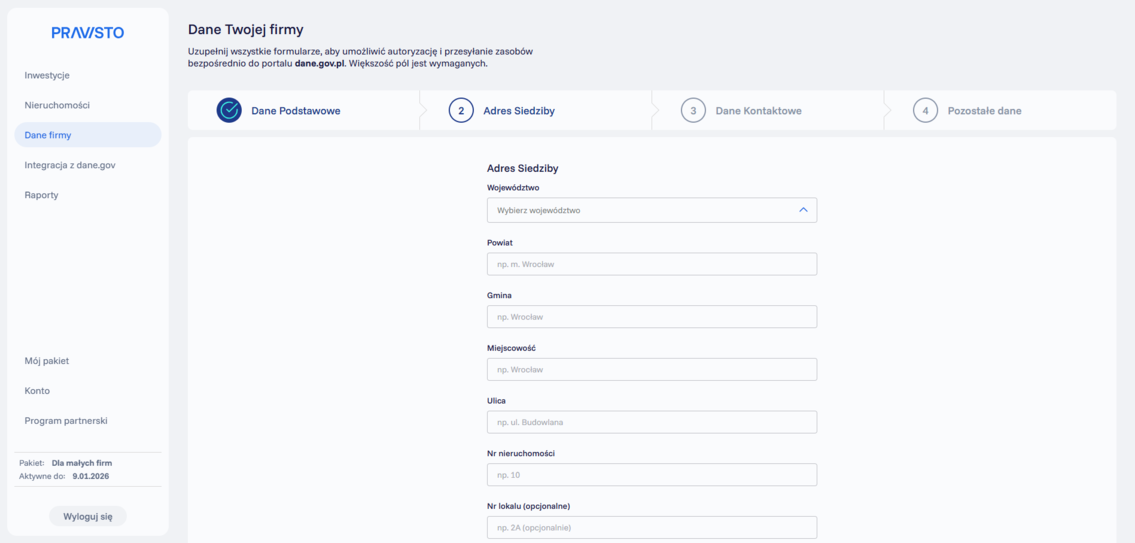Focus the Powiat input field
The height and width of the screenshot is (543, 1135).
[x=651, y=264]
